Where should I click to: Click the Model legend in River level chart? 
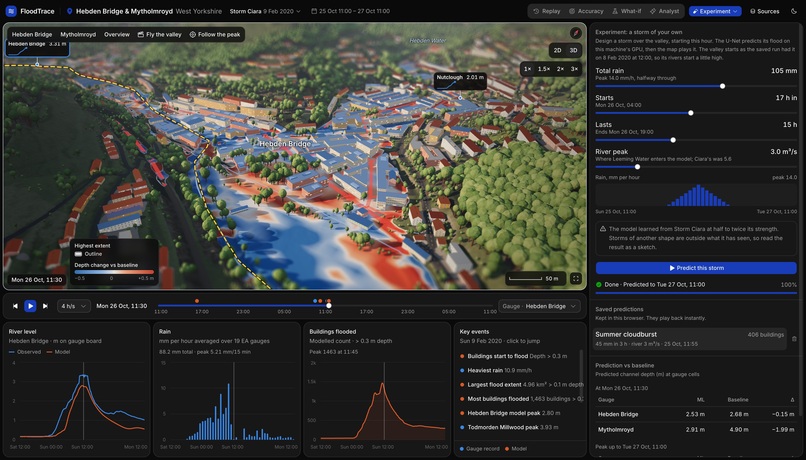tap(58, 352)
